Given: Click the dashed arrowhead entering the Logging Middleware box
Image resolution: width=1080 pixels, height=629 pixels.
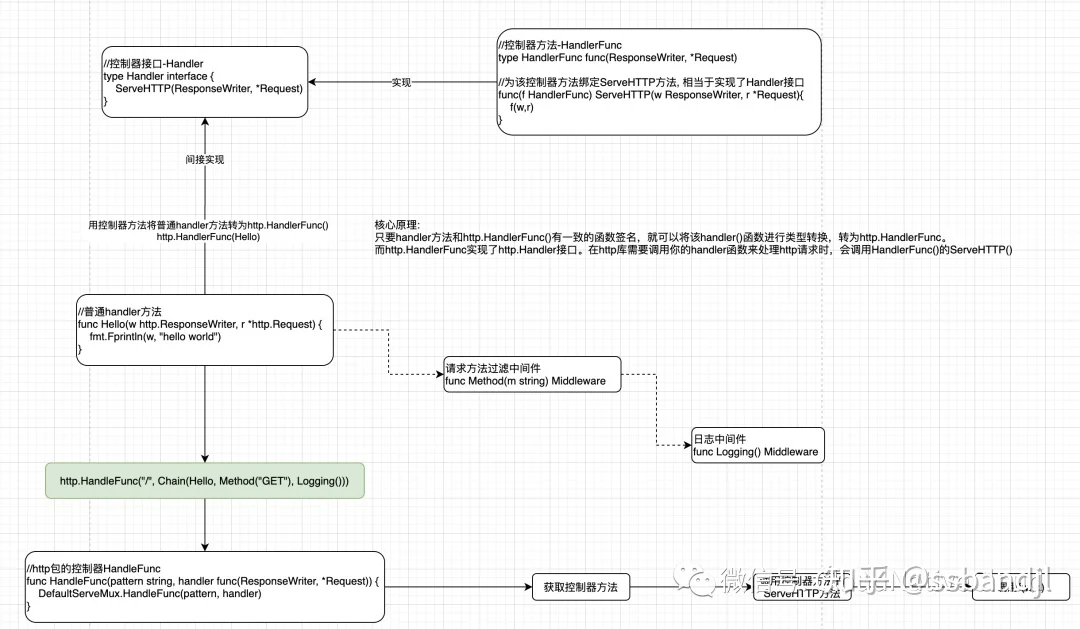Looking at the screenshot, I should [687, 445].
